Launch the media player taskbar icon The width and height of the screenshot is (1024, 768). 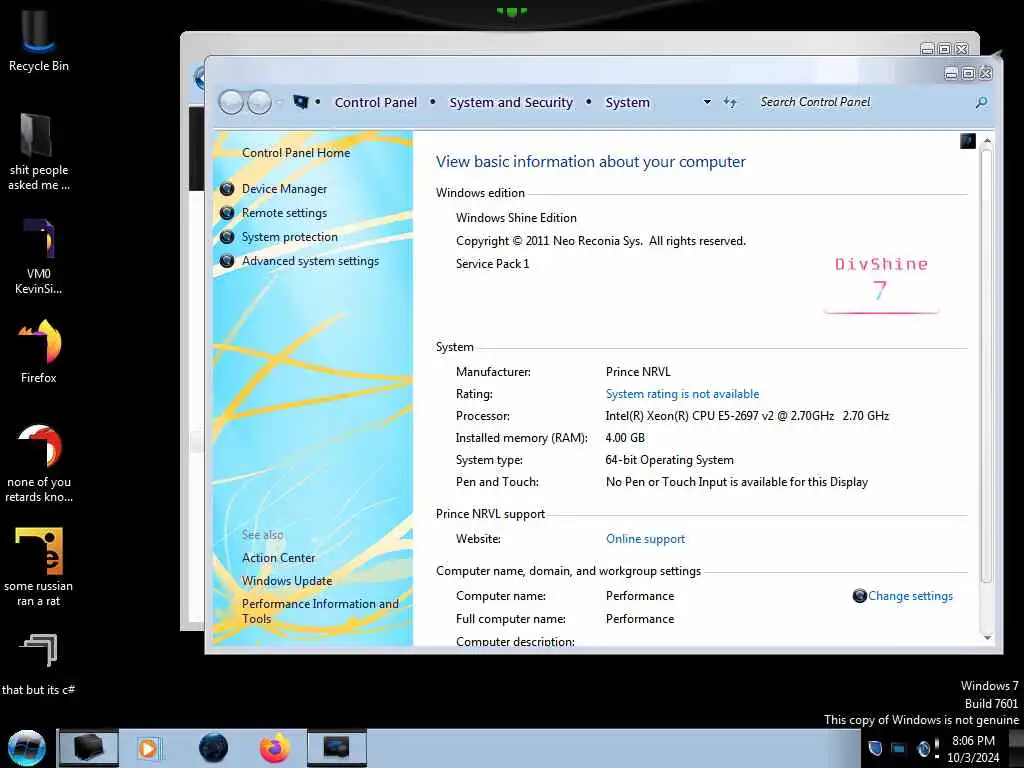(x=148, y=748)
